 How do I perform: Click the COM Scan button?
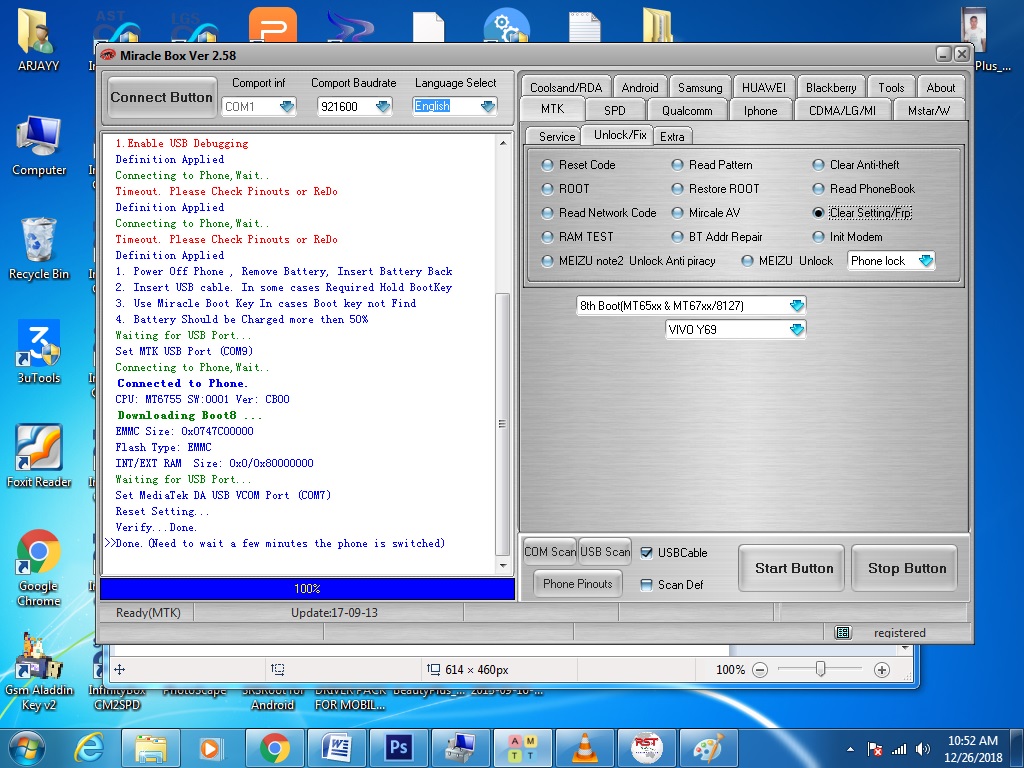pos(551,552)
